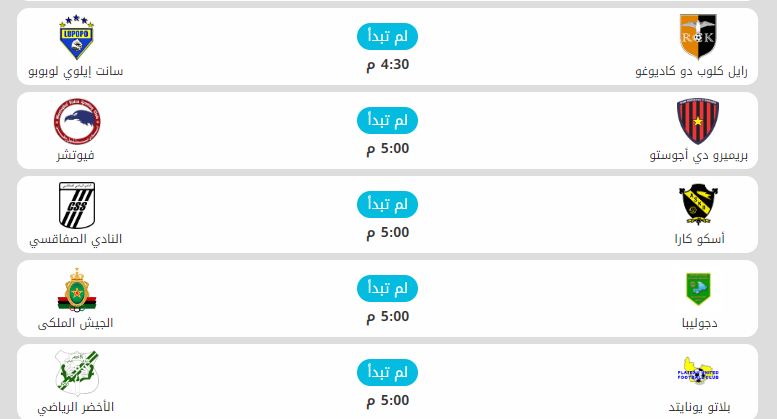Click the Saint Eloi Lupopo crest

[76, 37]
